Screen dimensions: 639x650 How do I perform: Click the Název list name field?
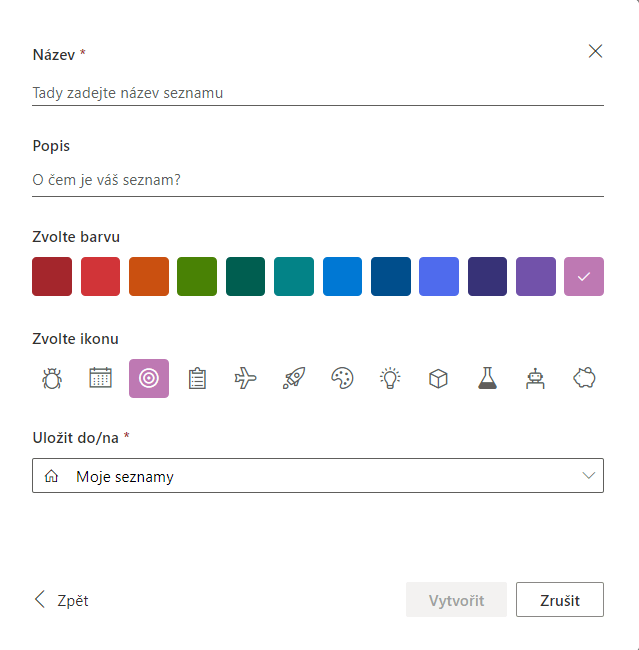coord(318,93)
